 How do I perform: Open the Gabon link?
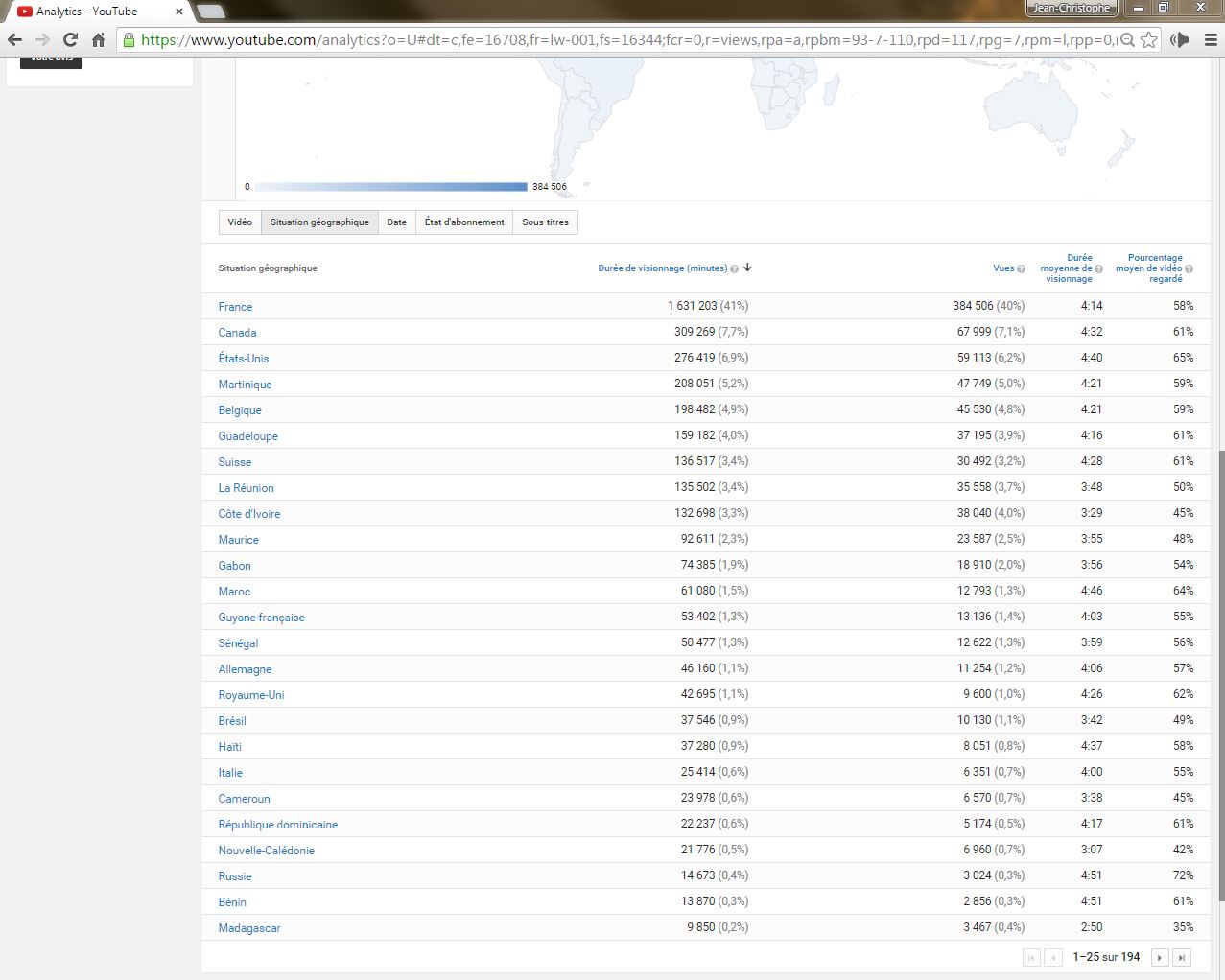point(234,566)
